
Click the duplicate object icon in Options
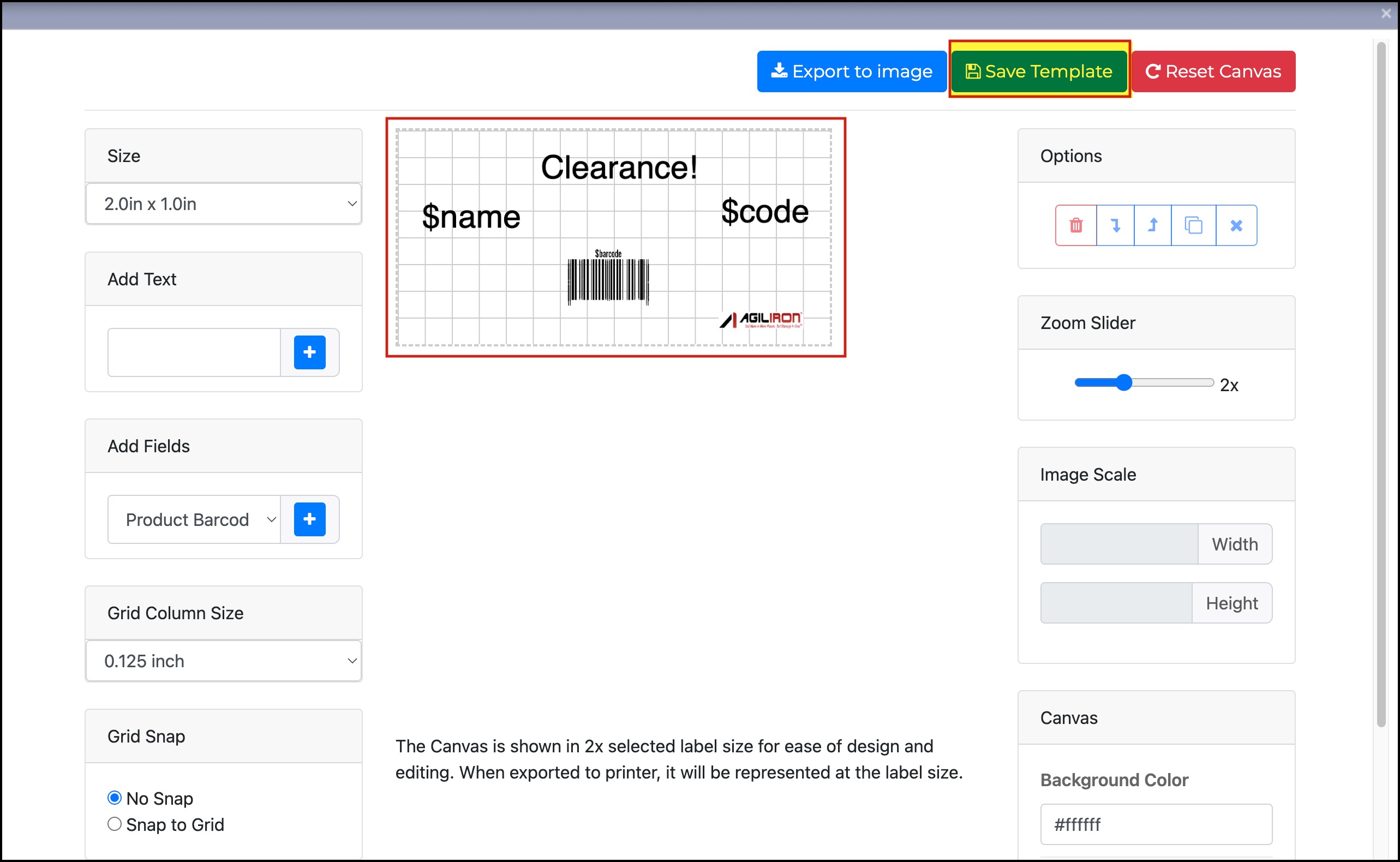1193,225
